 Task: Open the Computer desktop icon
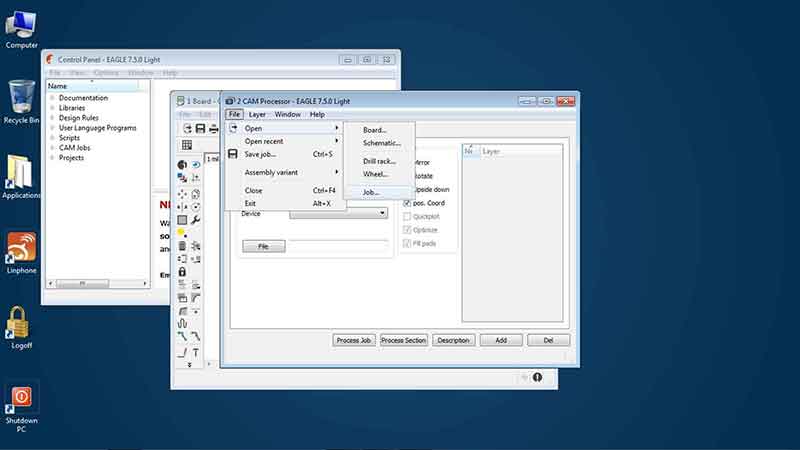pos(21,30)
